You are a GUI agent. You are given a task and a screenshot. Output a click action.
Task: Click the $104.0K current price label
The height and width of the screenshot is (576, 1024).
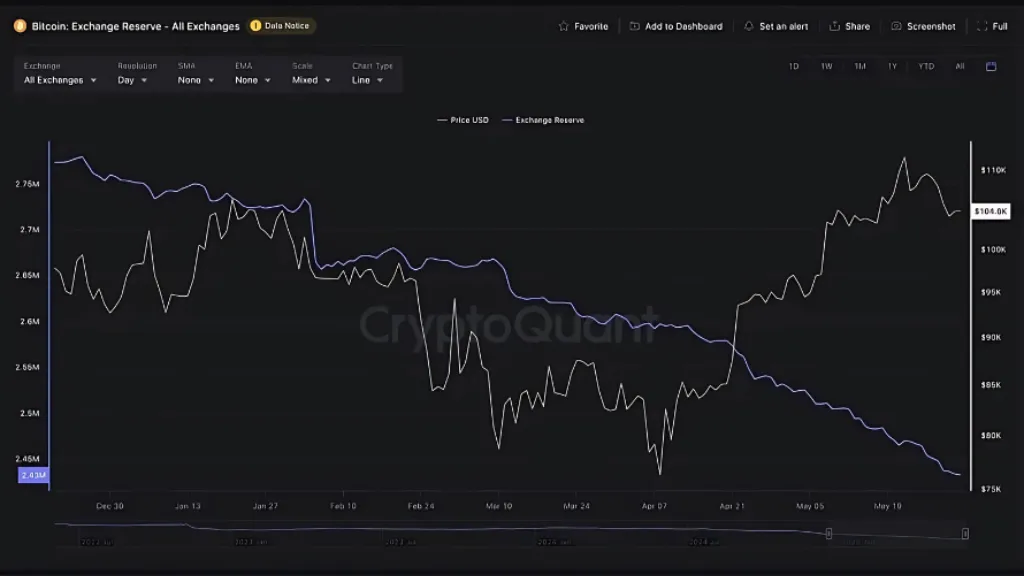[x=991, y=211]
